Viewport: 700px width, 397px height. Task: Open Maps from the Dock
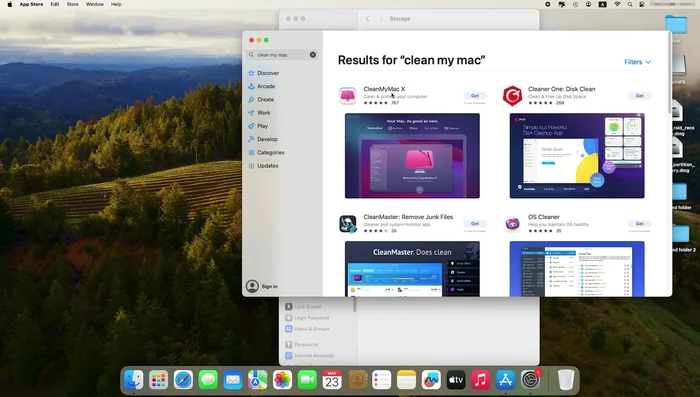point(258,380)
